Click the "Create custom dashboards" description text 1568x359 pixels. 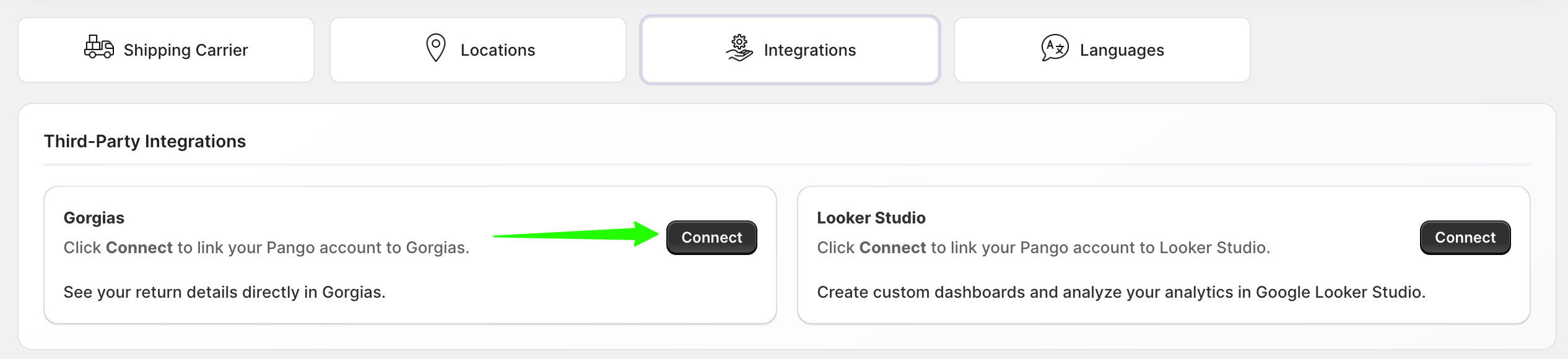[1121, 292]
